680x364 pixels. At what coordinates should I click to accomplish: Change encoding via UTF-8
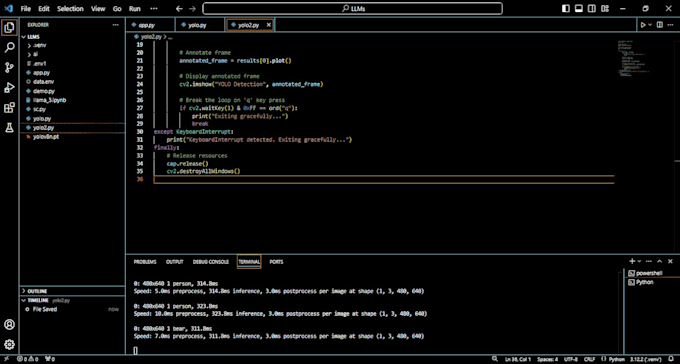pyautogui.click(x=572, y=359)
